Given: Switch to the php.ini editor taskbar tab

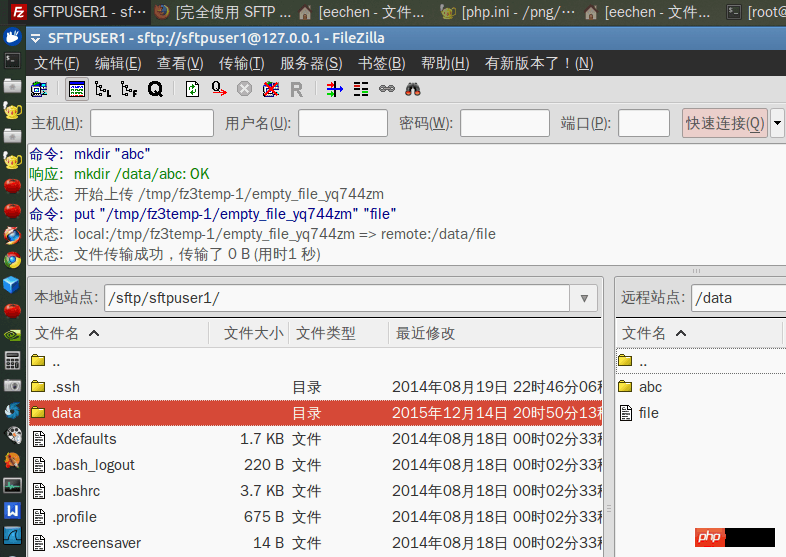Looking at the screenshot, I should tap(507, 12).
